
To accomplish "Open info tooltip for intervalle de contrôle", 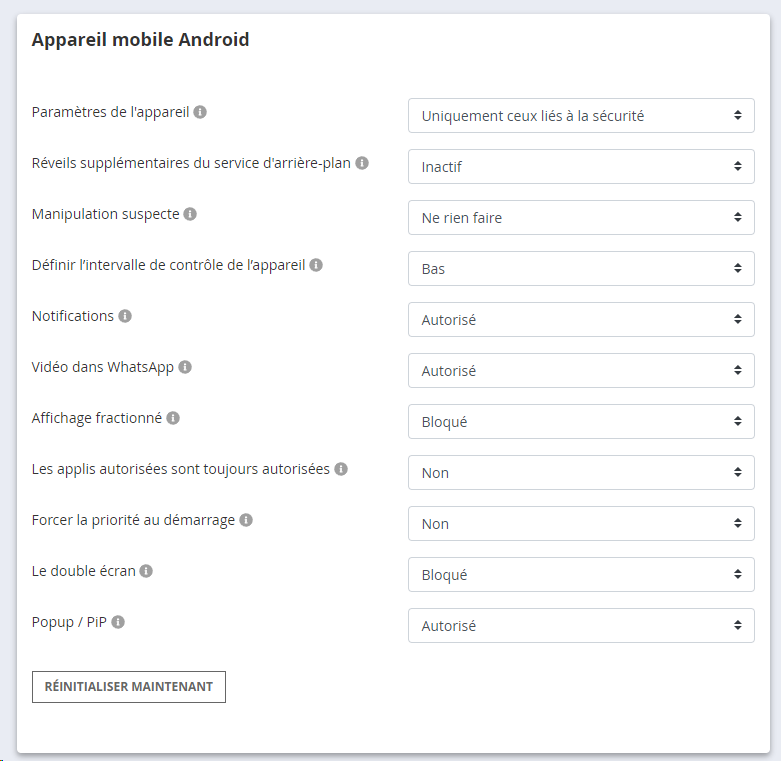I will 316,265.
